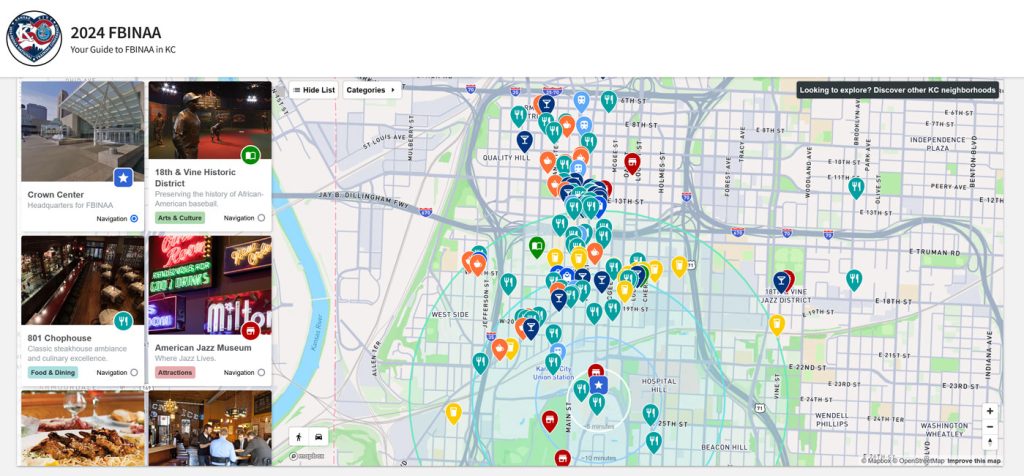1024x476 pixels.
Task: Click the Arts & Culture category tag
Action: point(178,218)
